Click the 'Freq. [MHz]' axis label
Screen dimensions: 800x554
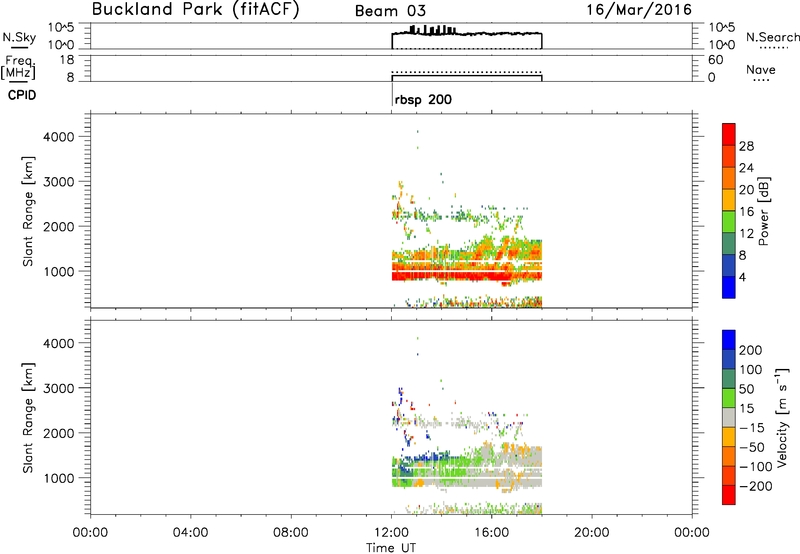point(18,67)
